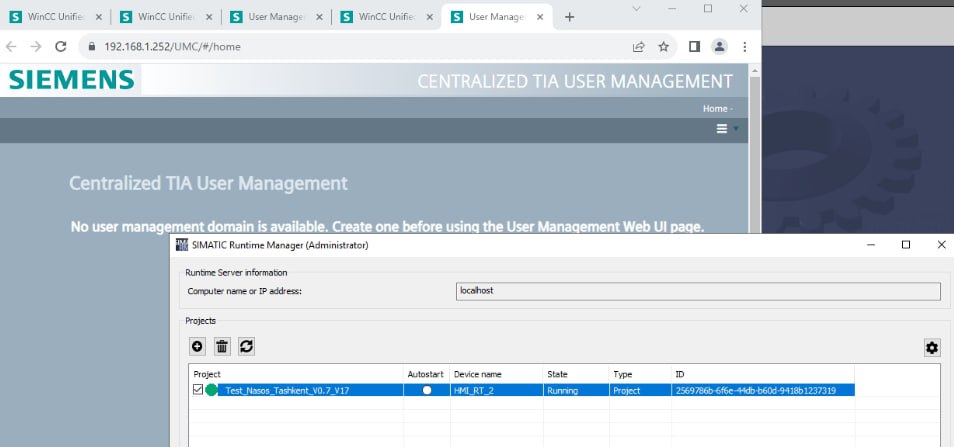Minimize the SIMATIC Runtime Manager window
Image resolution: width=954 pixels, height=447 pixels.
[x=871, y=245]
